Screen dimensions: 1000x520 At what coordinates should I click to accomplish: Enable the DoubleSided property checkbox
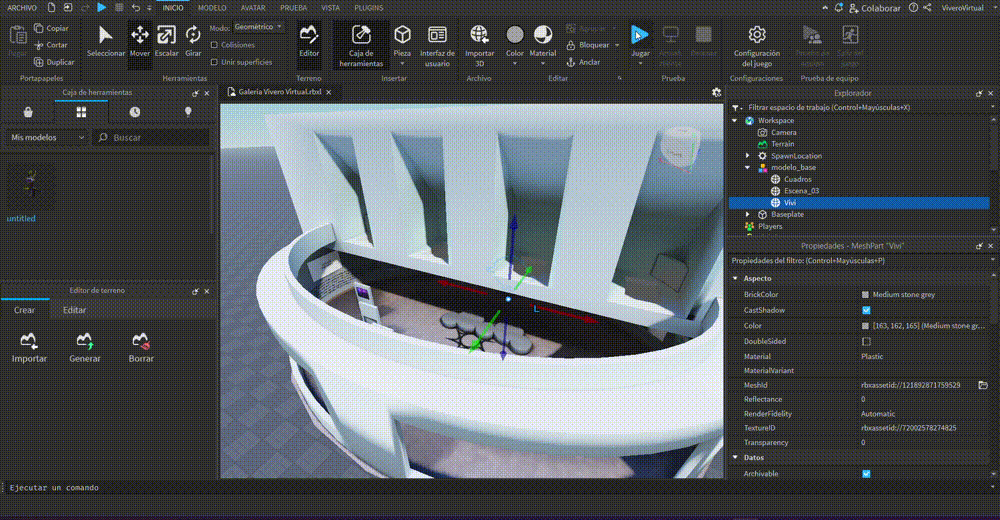(866, 341)
